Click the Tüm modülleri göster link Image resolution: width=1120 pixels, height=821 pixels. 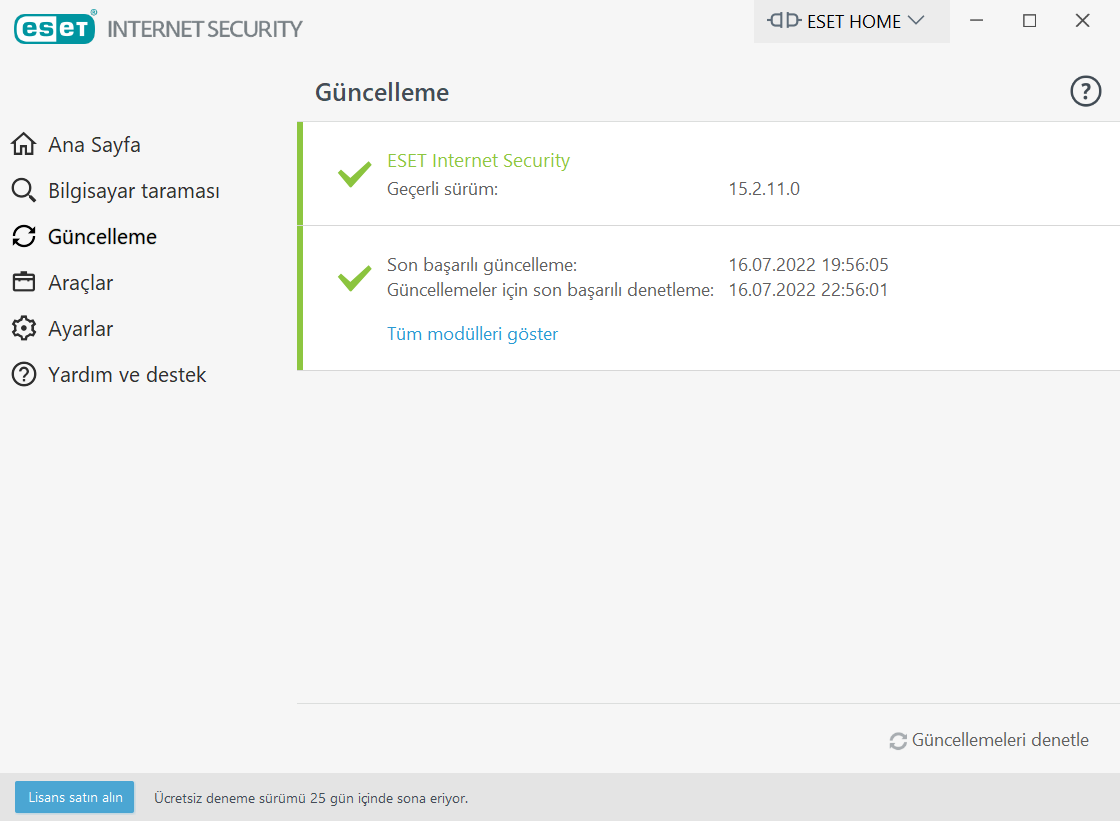[472, 334]
